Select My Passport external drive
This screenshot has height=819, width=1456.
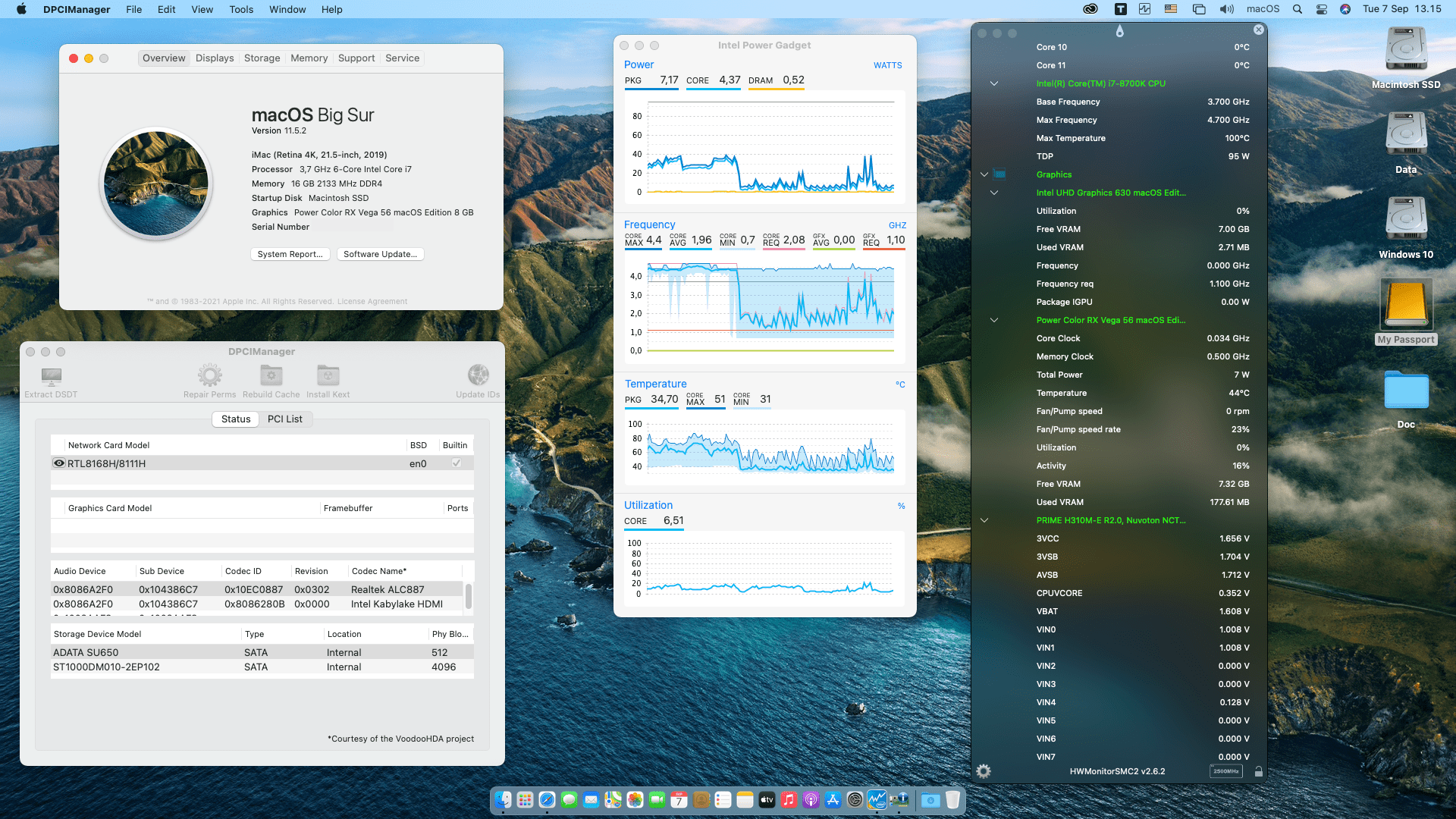(1406, 304)
